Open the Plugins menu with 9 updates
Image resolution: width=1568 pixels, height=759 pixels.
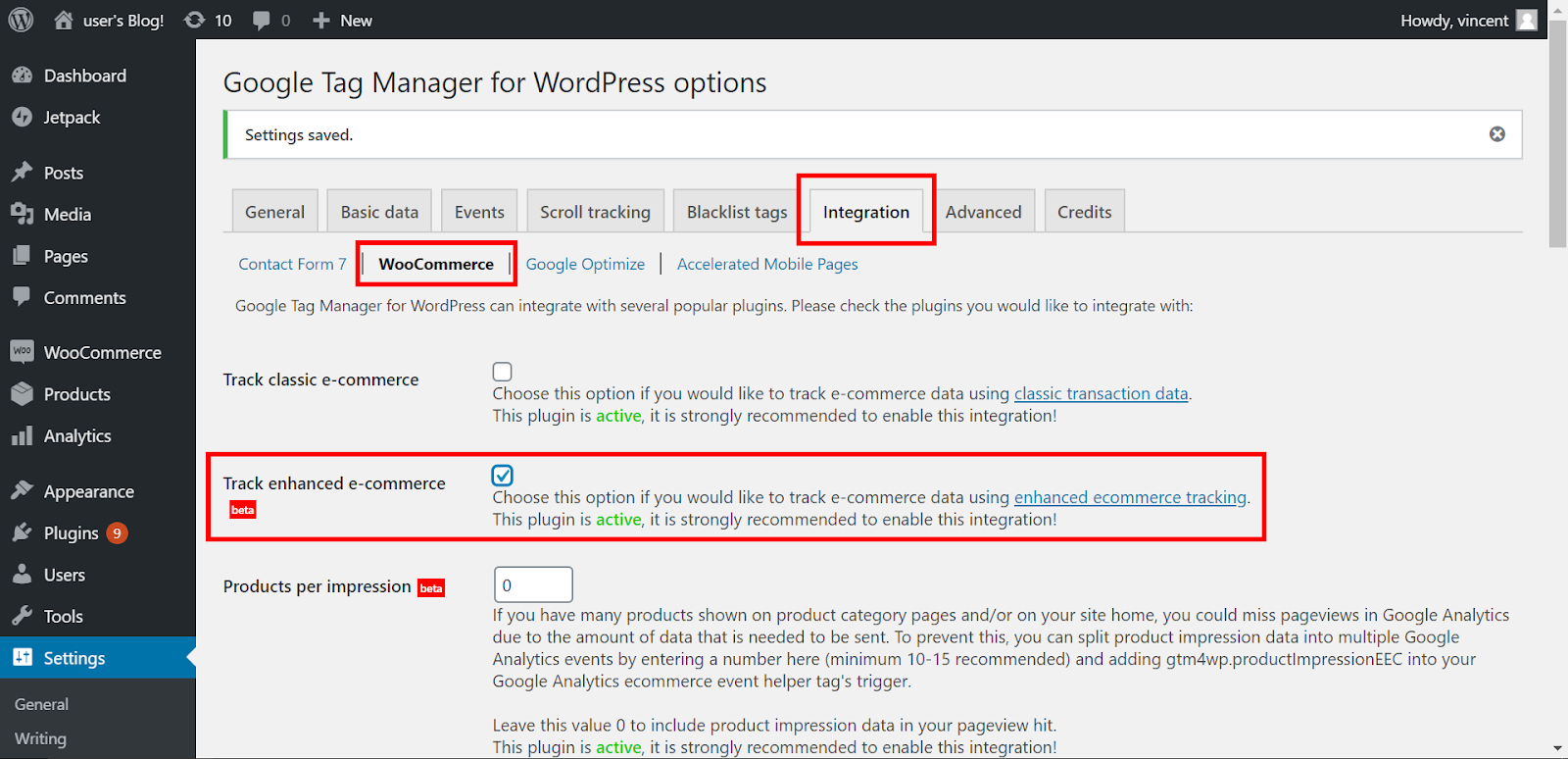[72, 532]
